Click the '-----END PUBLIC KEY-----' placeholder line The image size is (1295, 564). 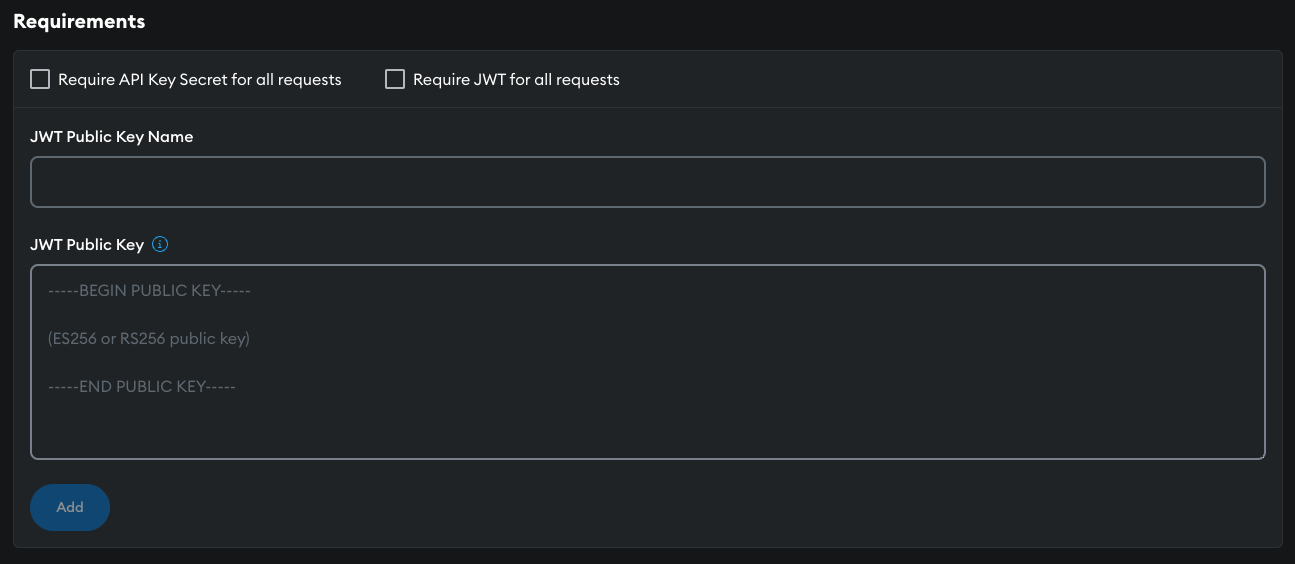click(141, 387)
